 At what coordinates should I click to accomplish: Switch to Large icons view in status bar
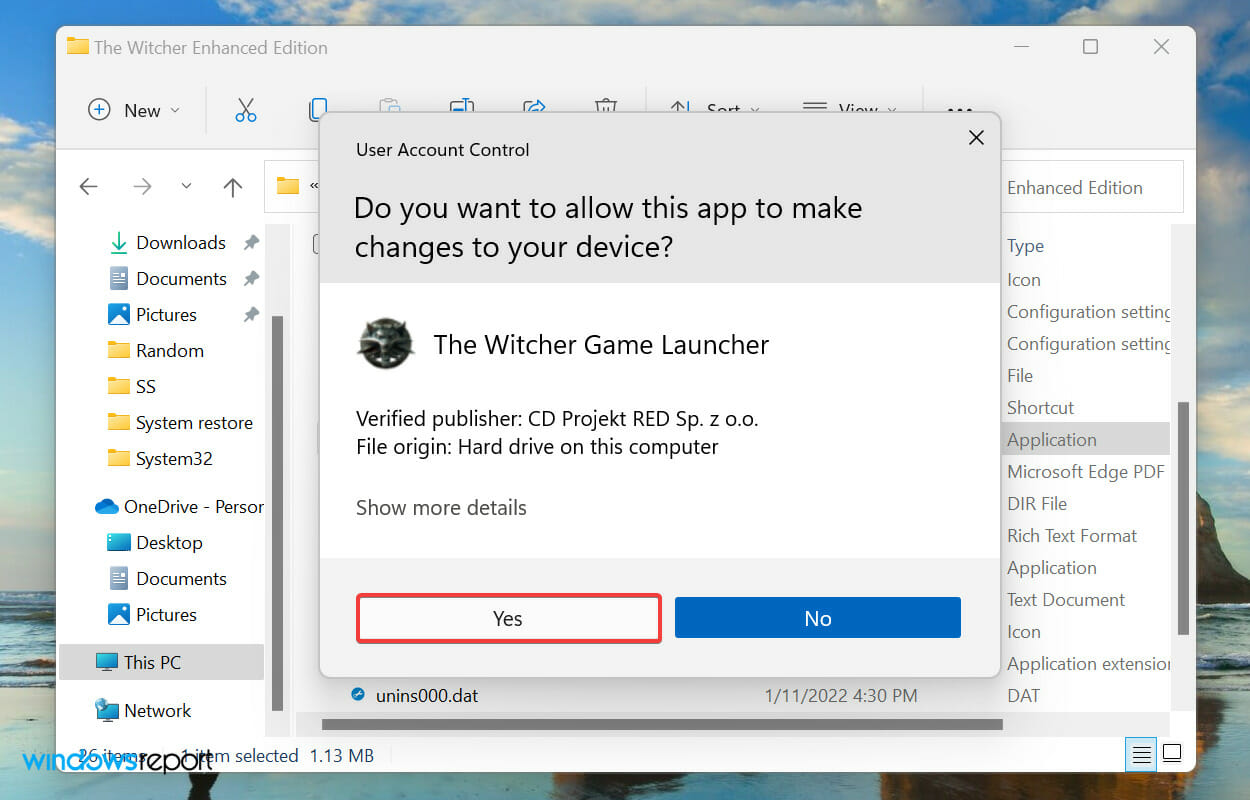tap(1172, 753)
